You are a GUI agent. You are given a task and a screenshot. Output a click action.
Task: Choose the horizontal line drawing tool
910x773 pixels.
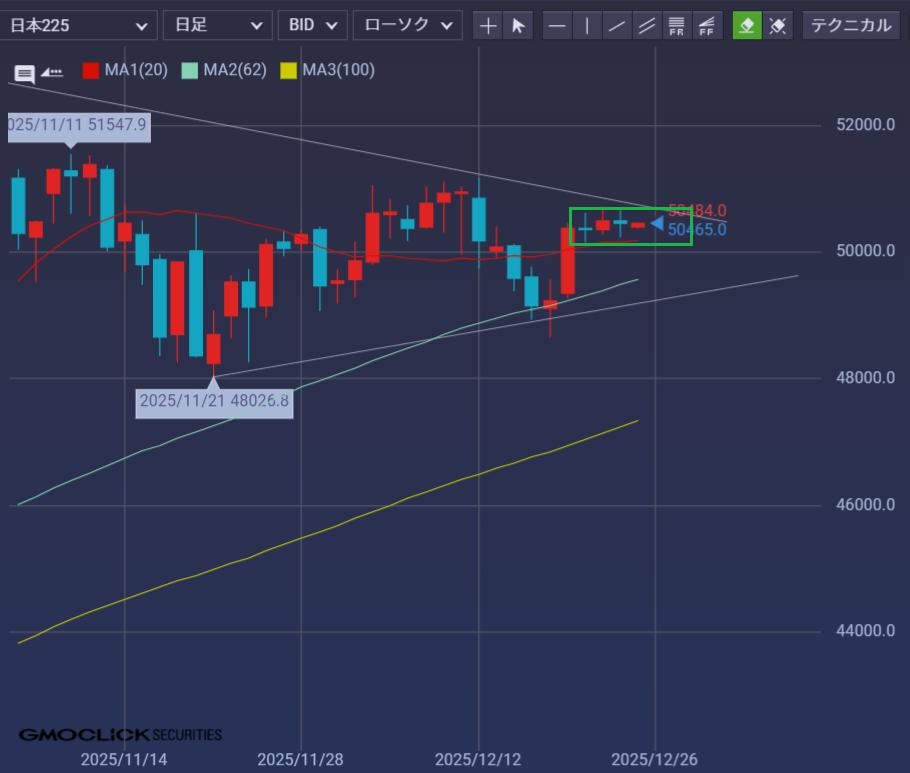[558, 25]
